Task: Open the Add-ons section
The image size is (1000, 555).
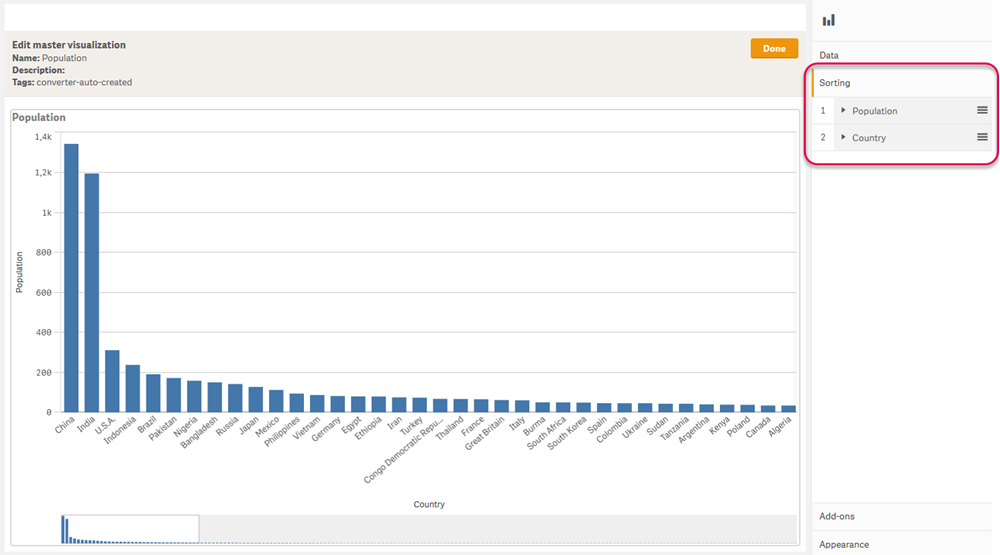Action: coord(902,516)
